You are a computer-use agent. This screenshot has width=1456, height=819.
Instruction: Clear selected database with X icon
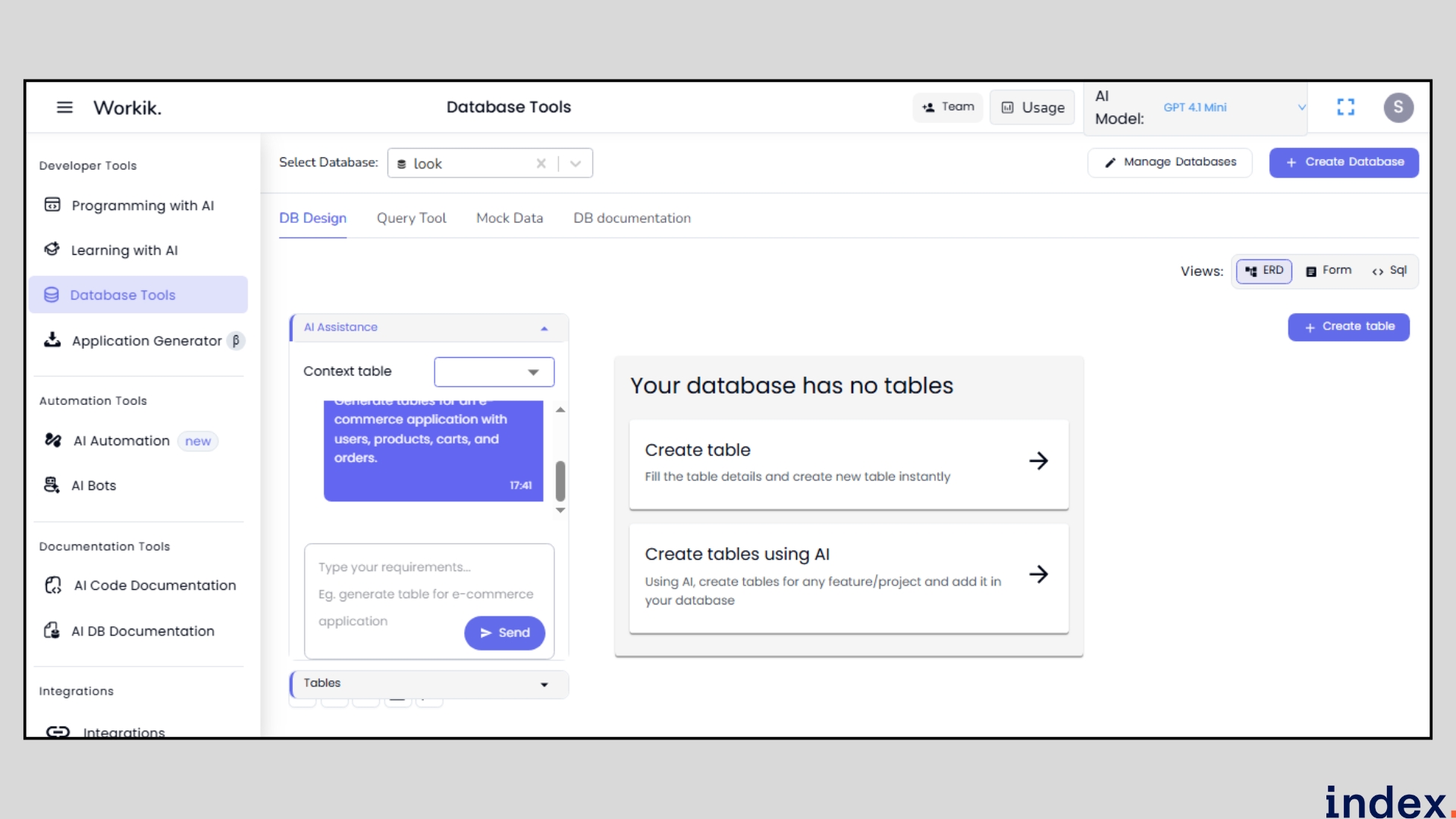541,164
